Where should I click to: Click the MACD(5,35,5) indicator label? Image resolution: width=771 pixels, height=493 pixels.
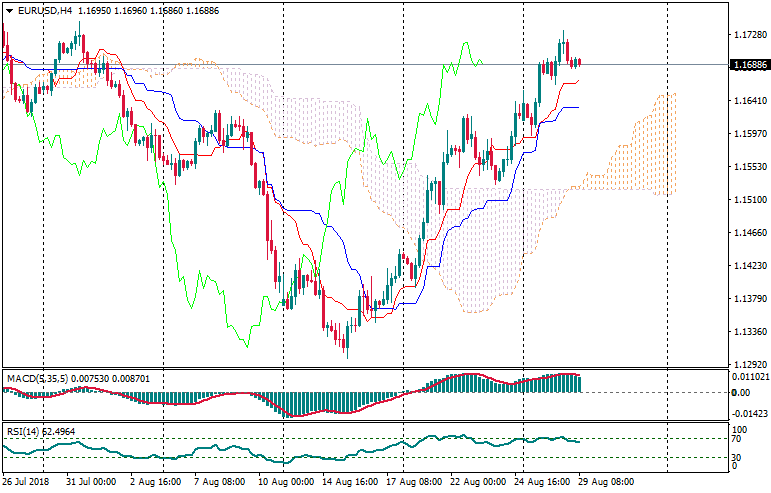tap(36, 379)
